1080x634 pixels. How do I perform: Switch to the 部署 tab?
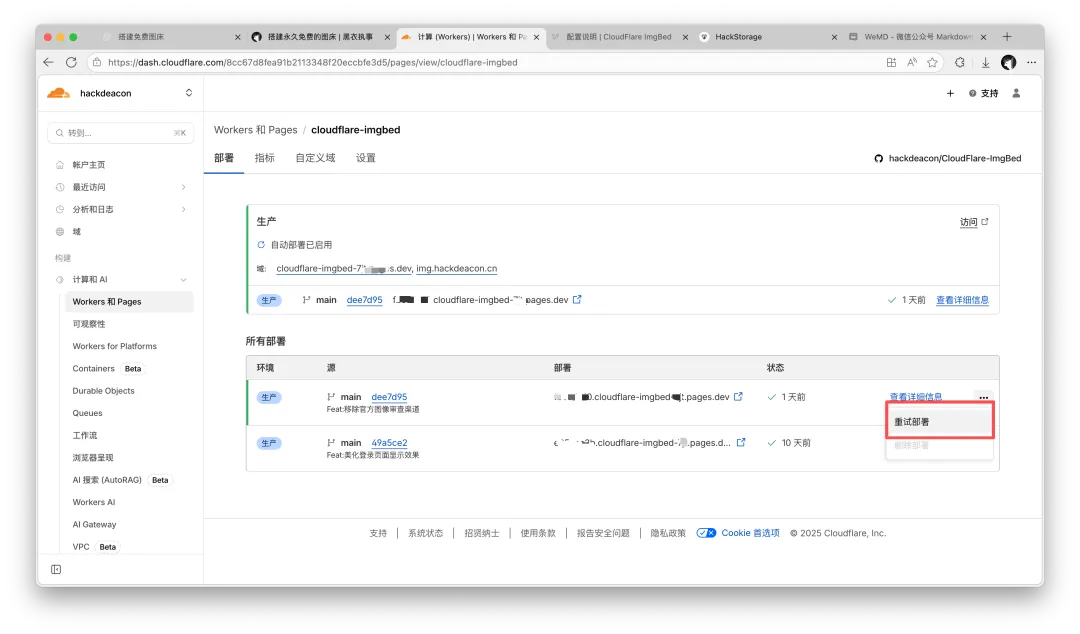pos(224,158)
